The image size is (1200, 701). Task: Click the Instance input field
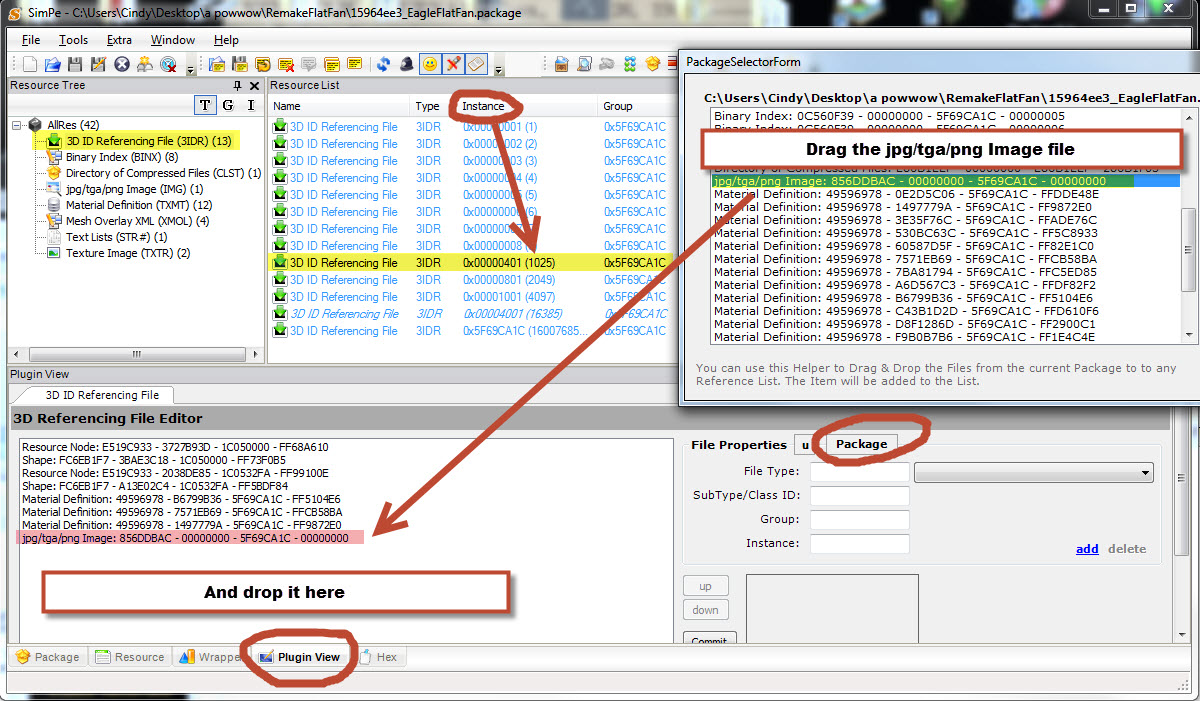(x=859, y=544)
